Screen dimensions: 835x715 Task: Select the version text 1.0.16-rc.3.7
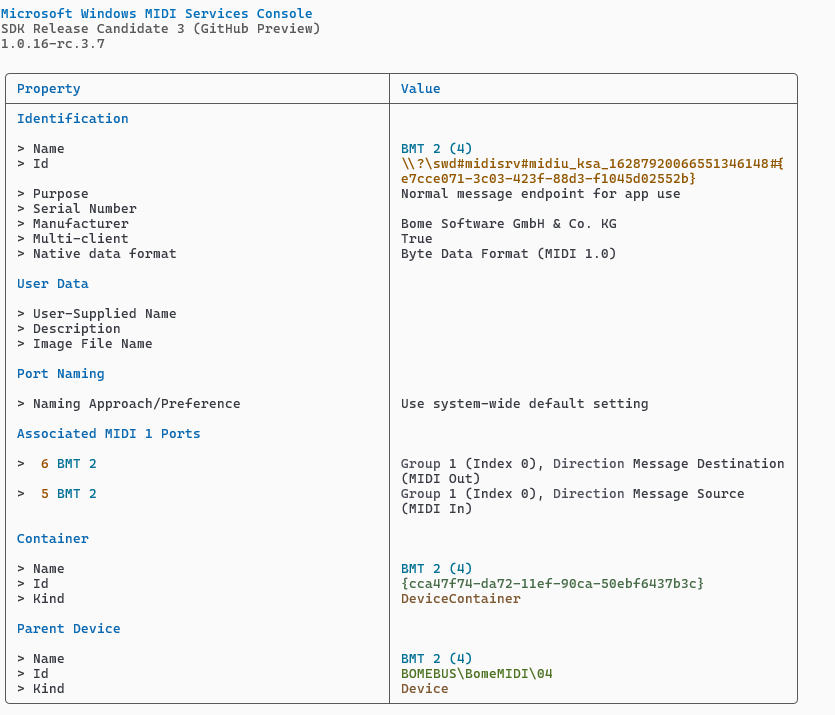[56, 44]
